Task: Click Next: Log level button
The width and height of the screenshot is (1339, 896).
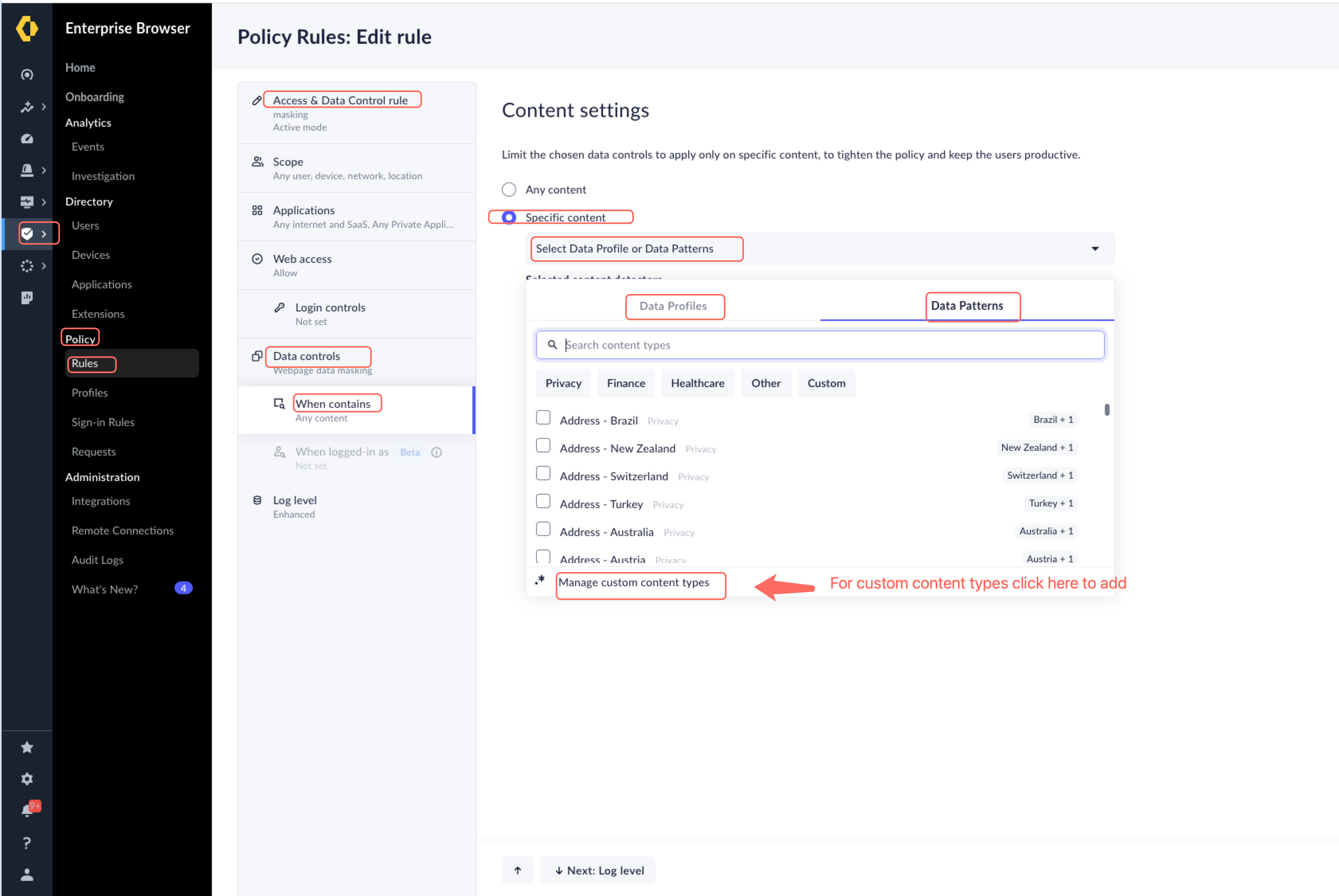Action: pos(598,870)
